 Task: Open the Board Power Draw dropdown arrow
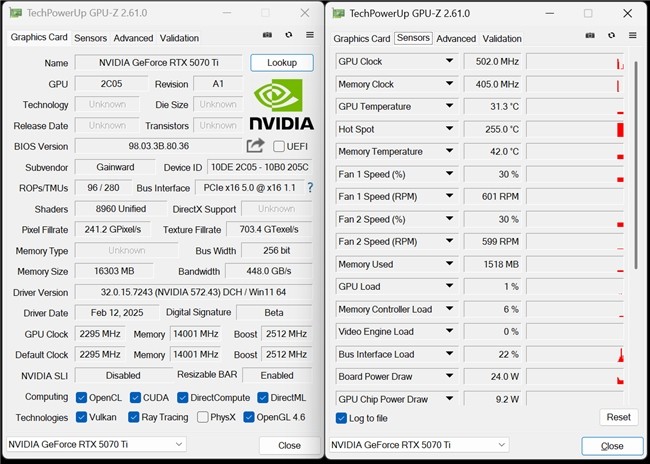(449, 376)
